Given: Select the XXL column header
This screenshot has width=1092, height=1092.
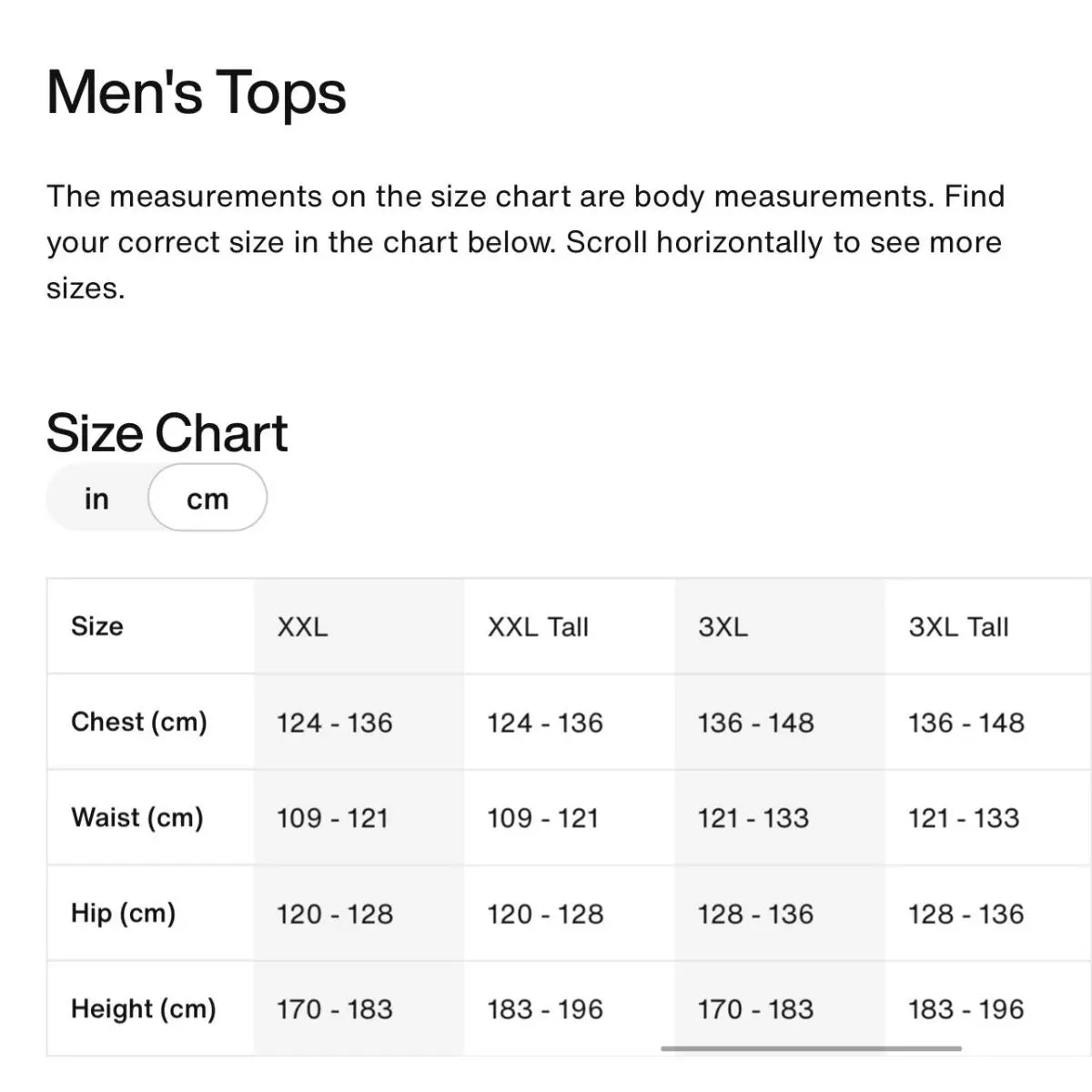Looking at the screenshot, I should tap(302, 627).
